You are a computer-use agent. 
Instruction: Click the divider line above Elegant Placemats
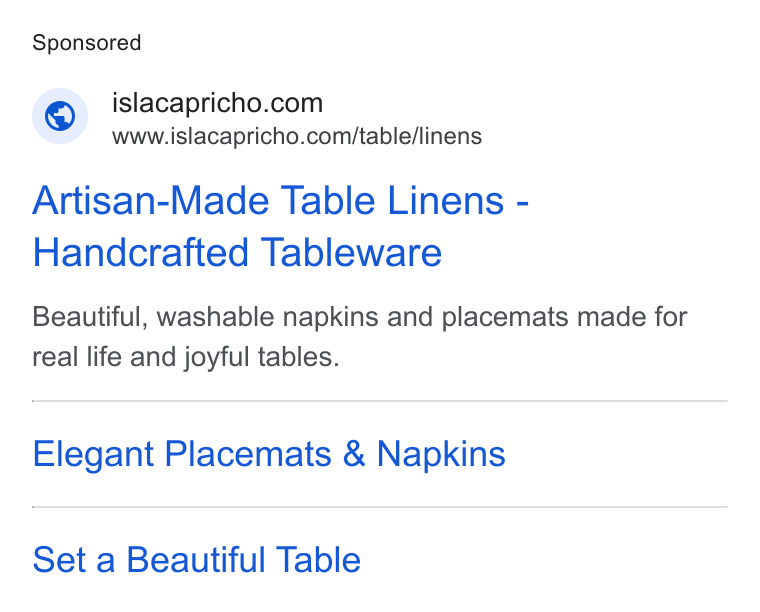[380, 401]
